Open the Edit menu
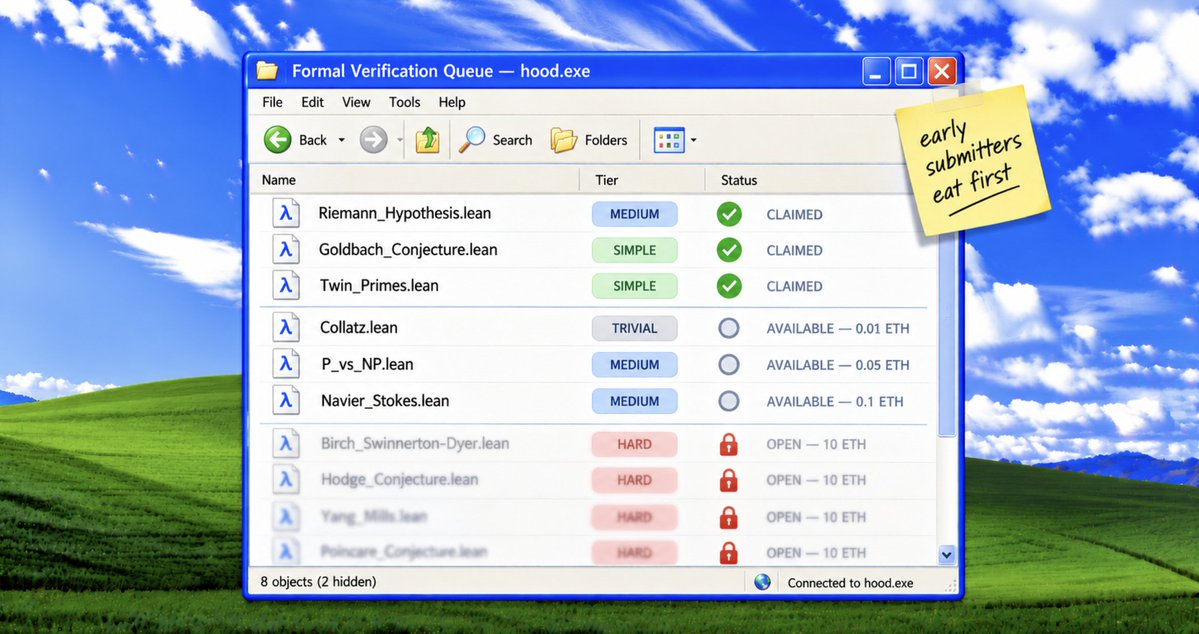Viewport: 1199px width, 634px height. 312,102
